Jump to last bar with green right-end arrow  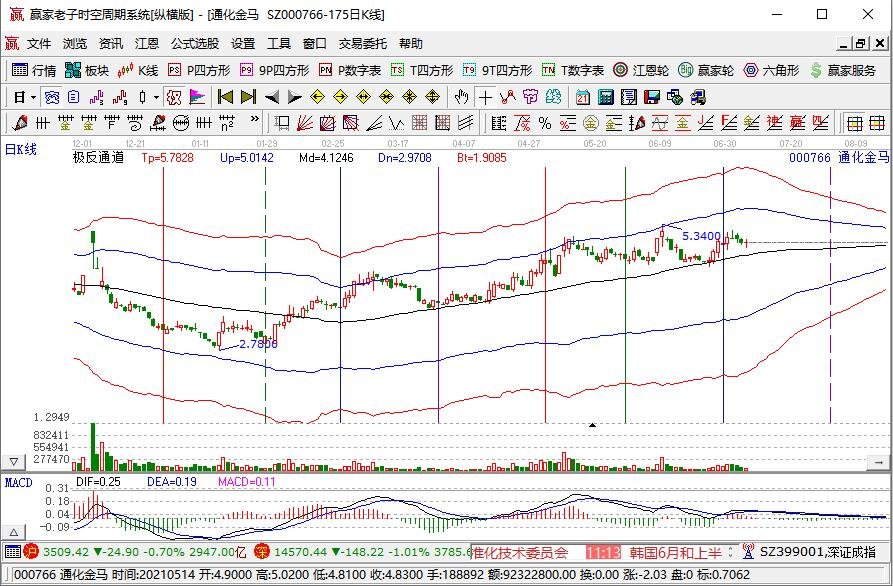[x=248, y=97]
